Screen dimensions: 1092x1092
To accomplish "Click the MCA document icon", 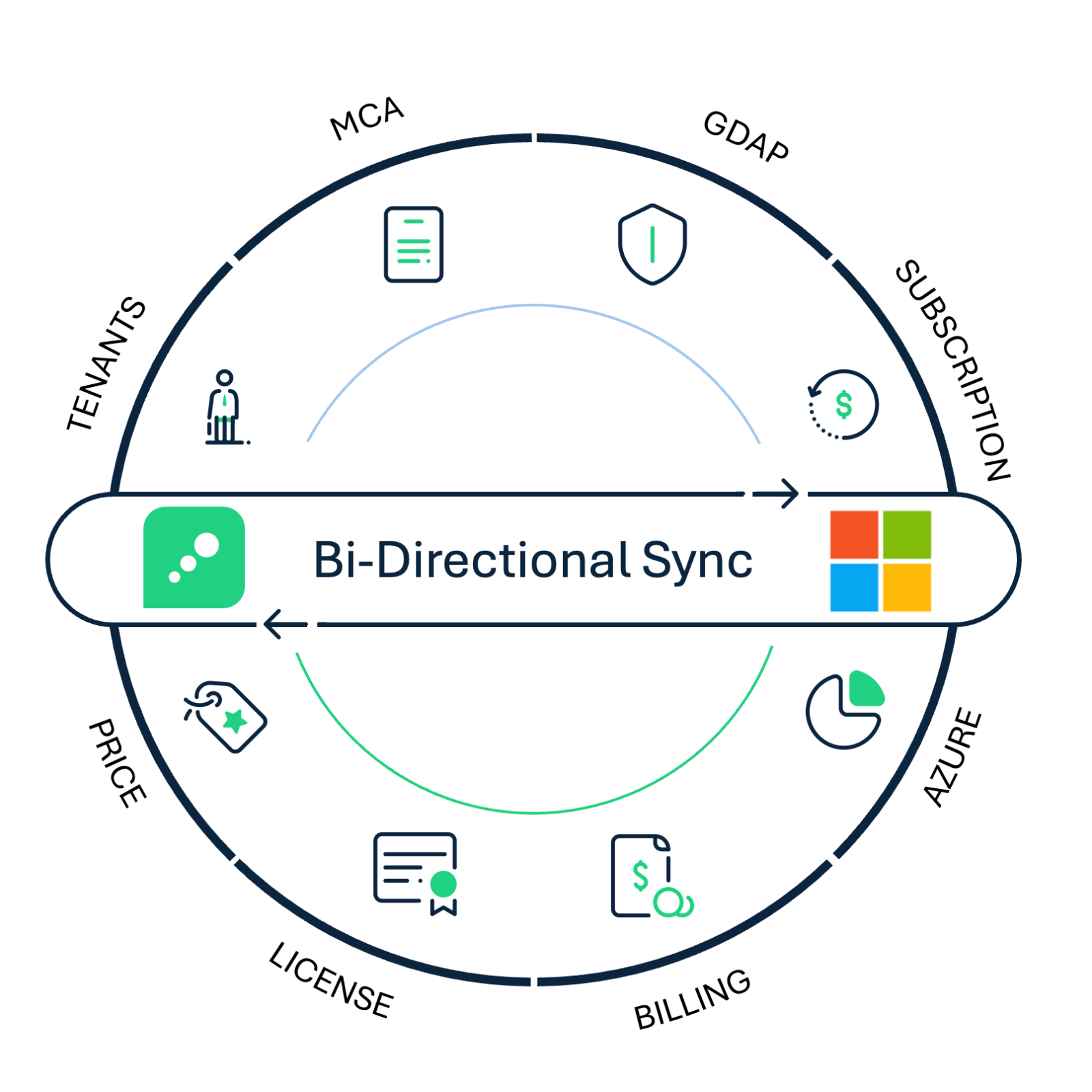I will [x=414, y=244].
